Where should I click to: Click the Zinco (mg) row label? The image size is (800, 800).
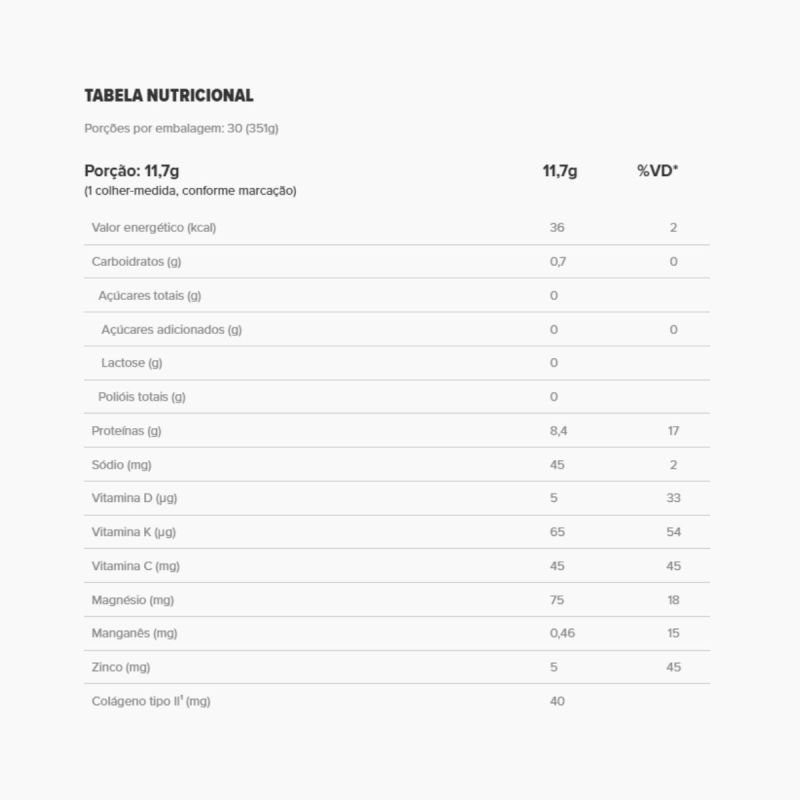(x=120, y=667)
